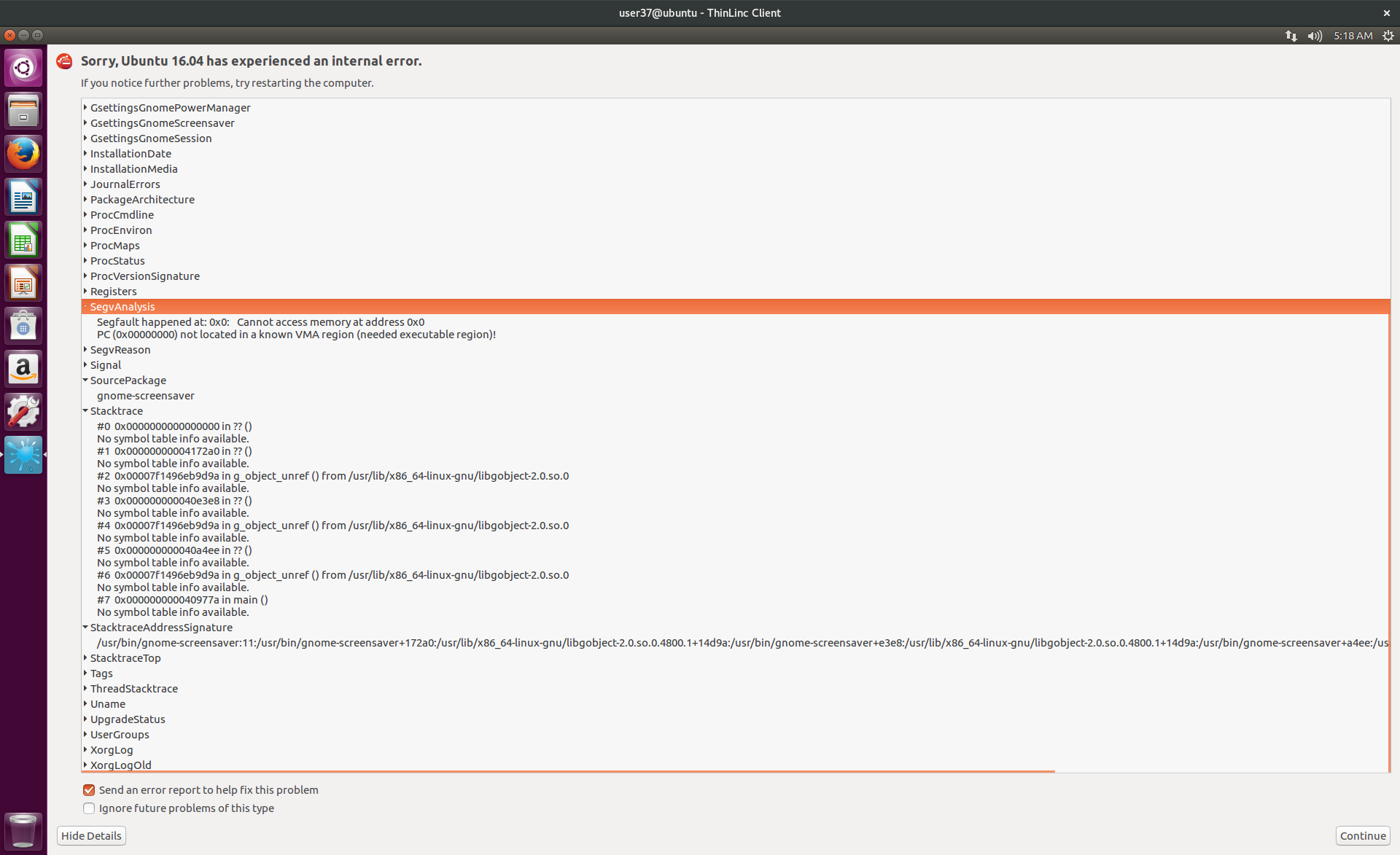The width and height of the screenshot is (1400, 855).
Task: Open the sound volume indicator
Action: (x=1315, y=36)
